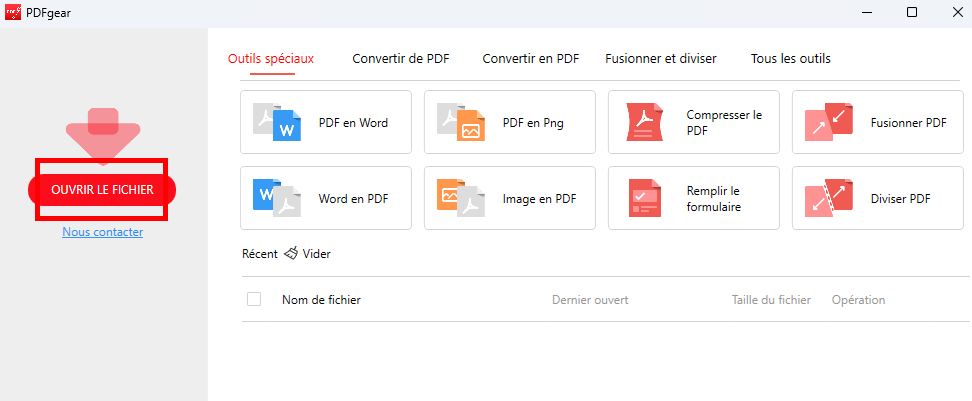Maximize the PDFgear window
Viewport: 972px width, 401px height.
click(912, 12)
